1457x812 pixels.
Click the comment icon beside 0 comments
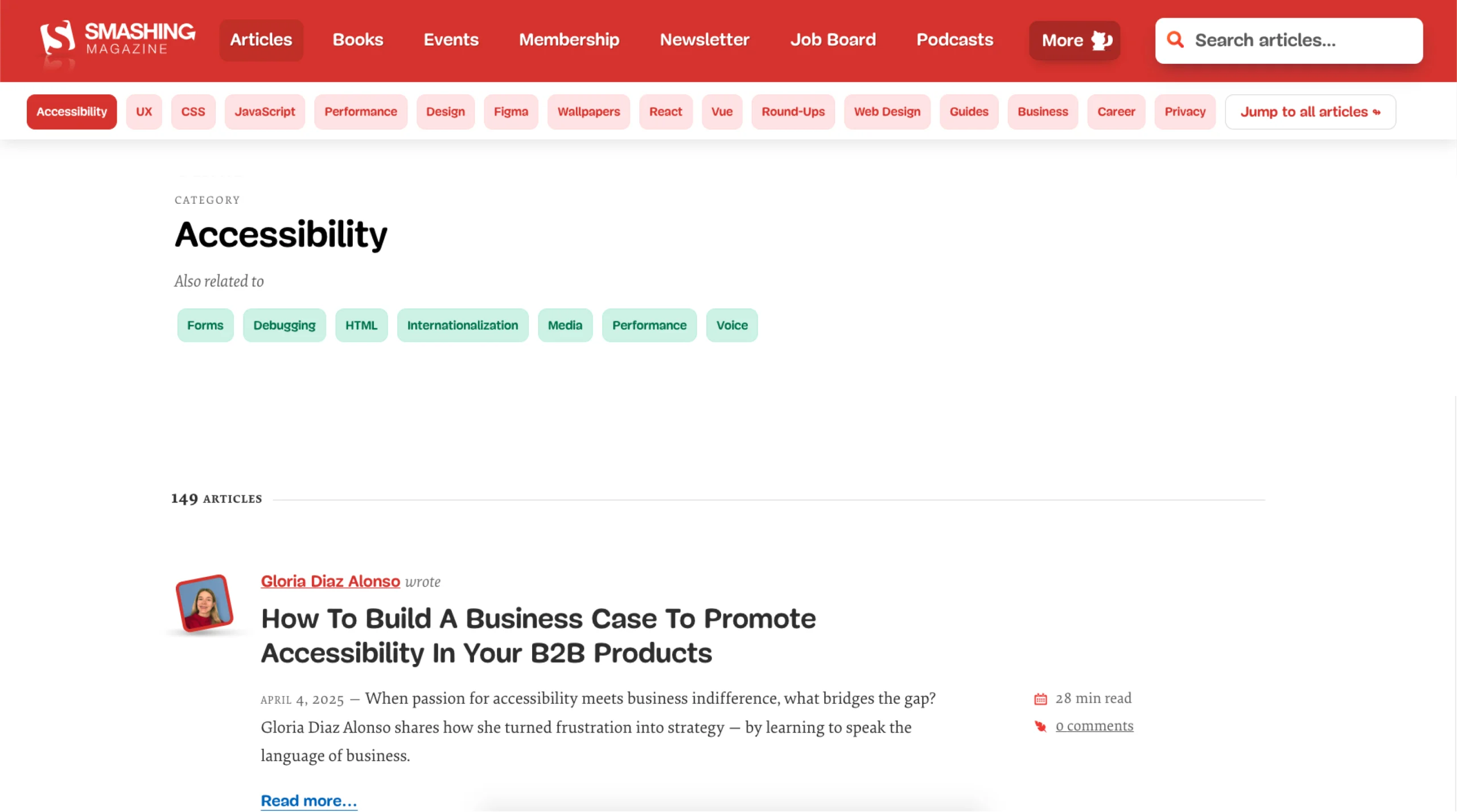point(1040,727)
